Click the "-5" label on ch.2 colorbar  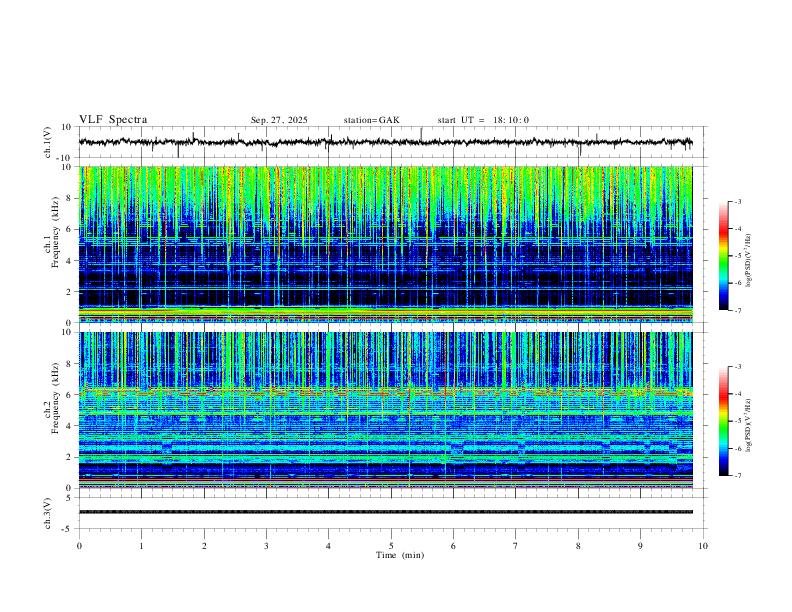pyautogui.click(x=737, y=421)
